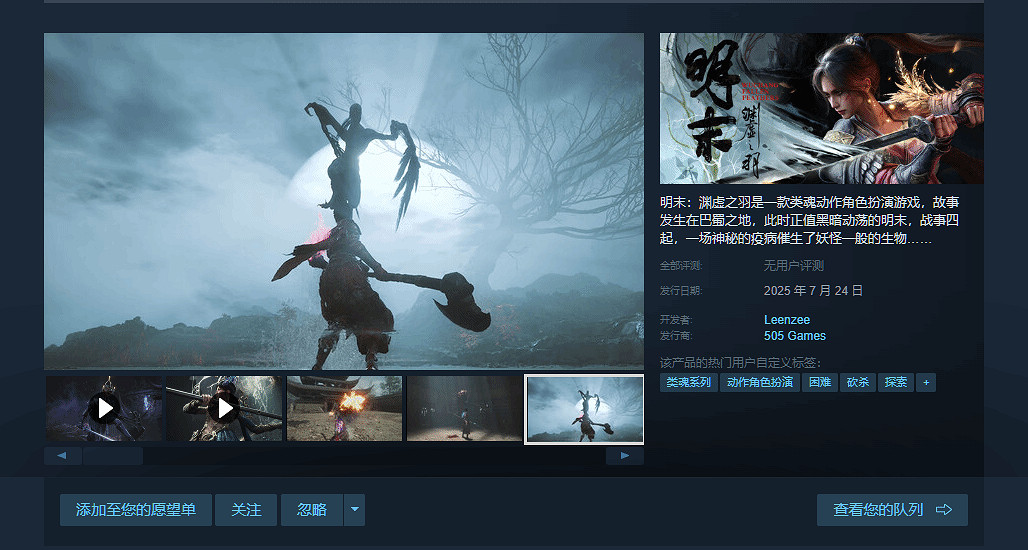
Task: Click the 困难 tag
Action: (820, 383)
